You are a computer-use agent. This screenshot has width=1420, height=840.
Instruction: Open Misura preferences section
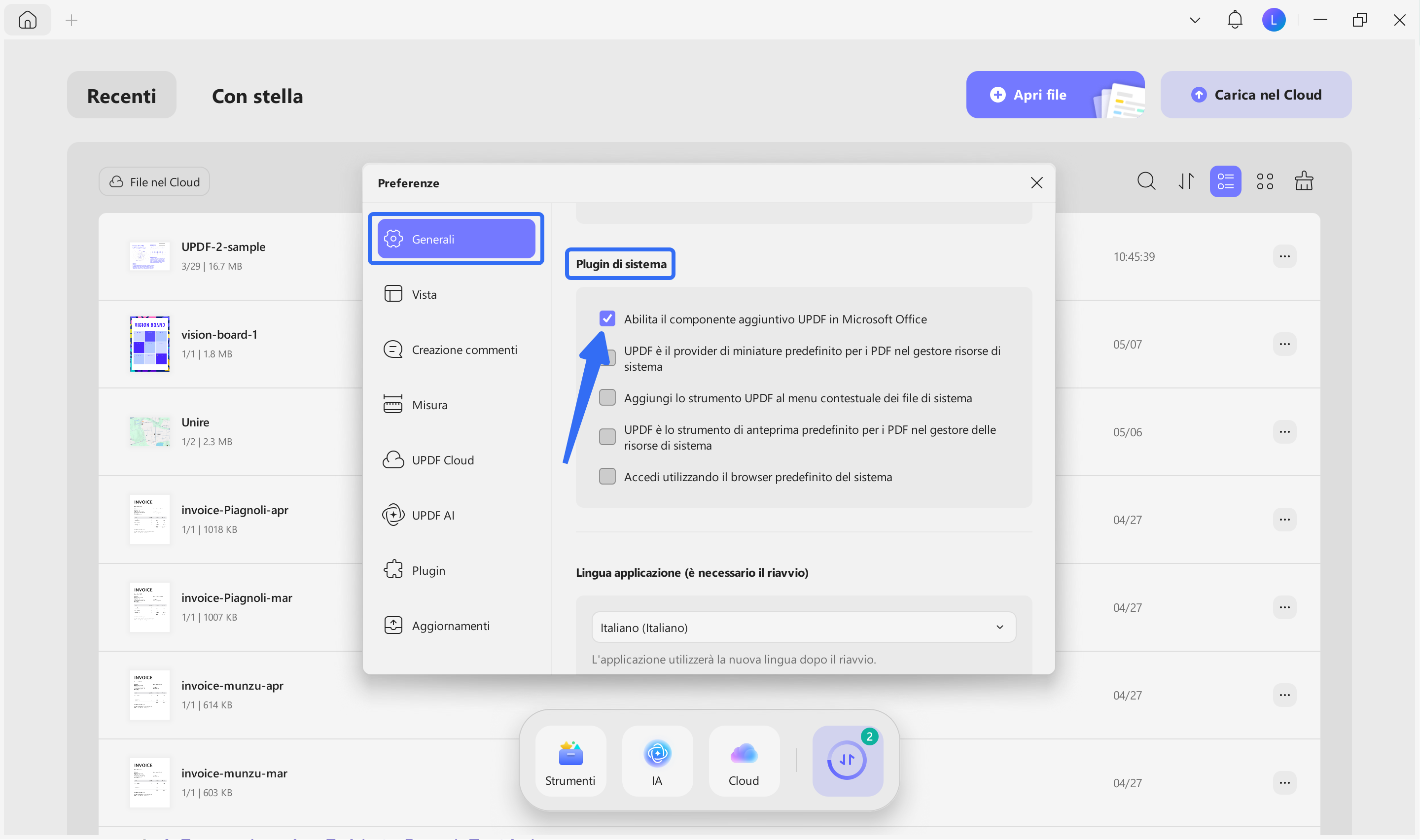tap(456, 404)
